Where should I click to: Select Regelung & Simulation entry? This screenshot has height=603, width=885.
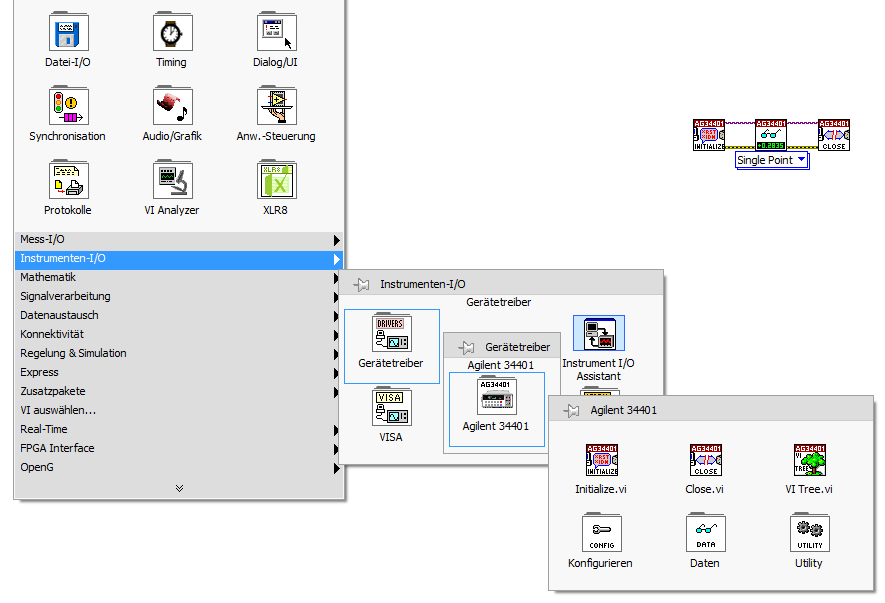178,354
